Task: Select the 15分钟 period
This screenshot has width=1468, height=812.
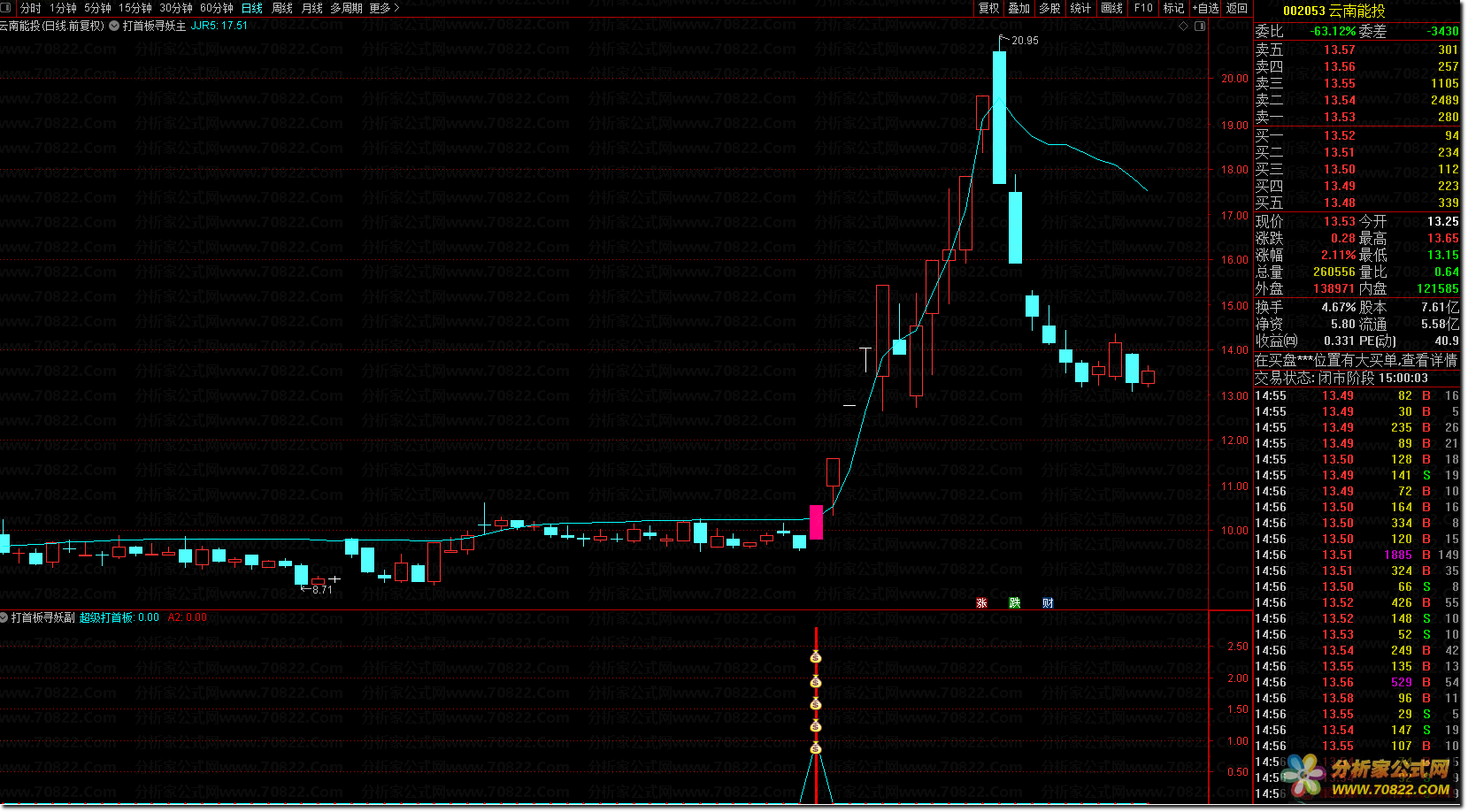Action: [135, 8]
